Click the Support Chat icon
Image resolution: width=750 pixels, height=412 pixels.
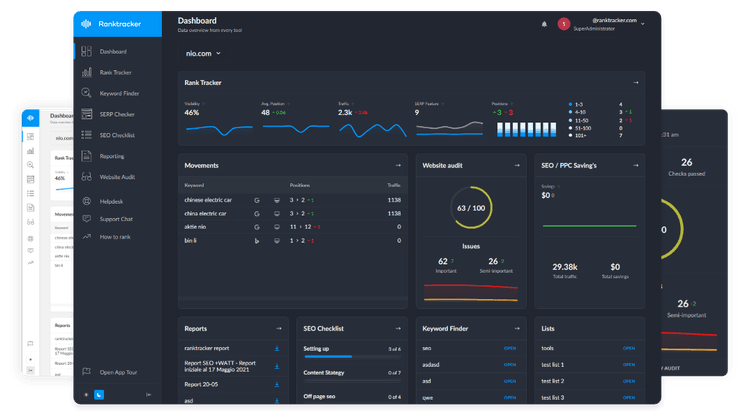[x=87, y=218]
